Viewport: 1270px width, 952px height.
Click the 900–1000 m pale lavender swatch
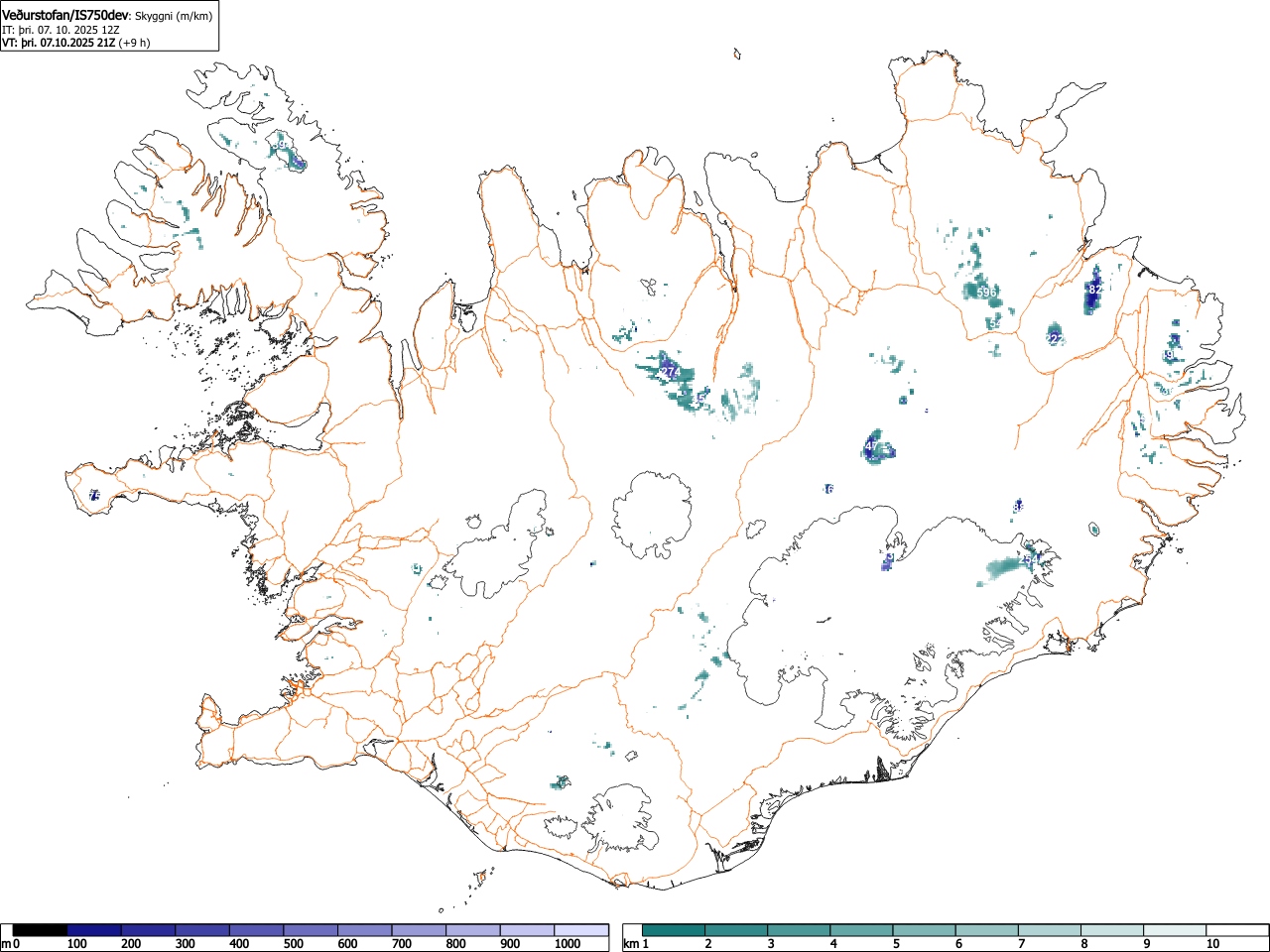pos(527,930)
